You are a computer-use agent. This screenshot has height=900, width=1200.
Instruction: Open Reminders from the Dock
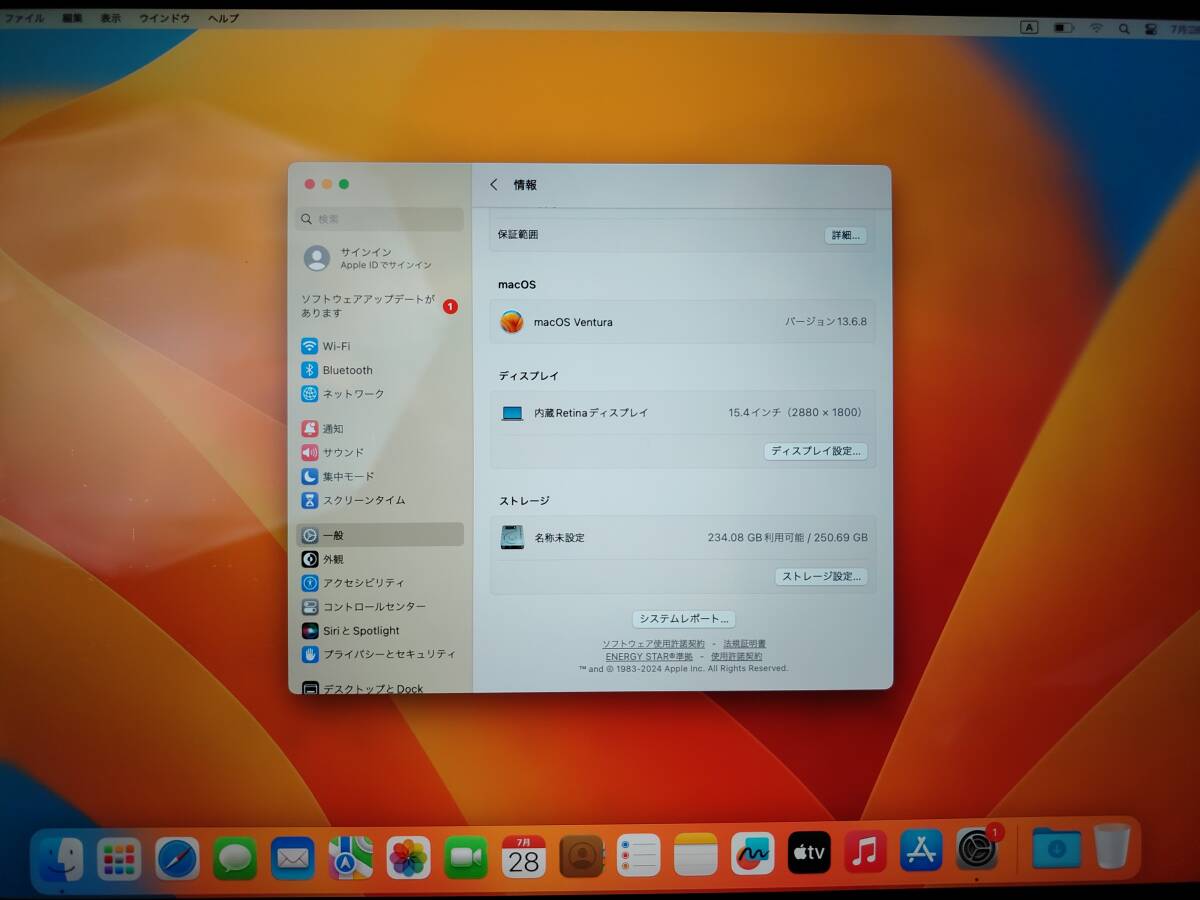[638, 855]
